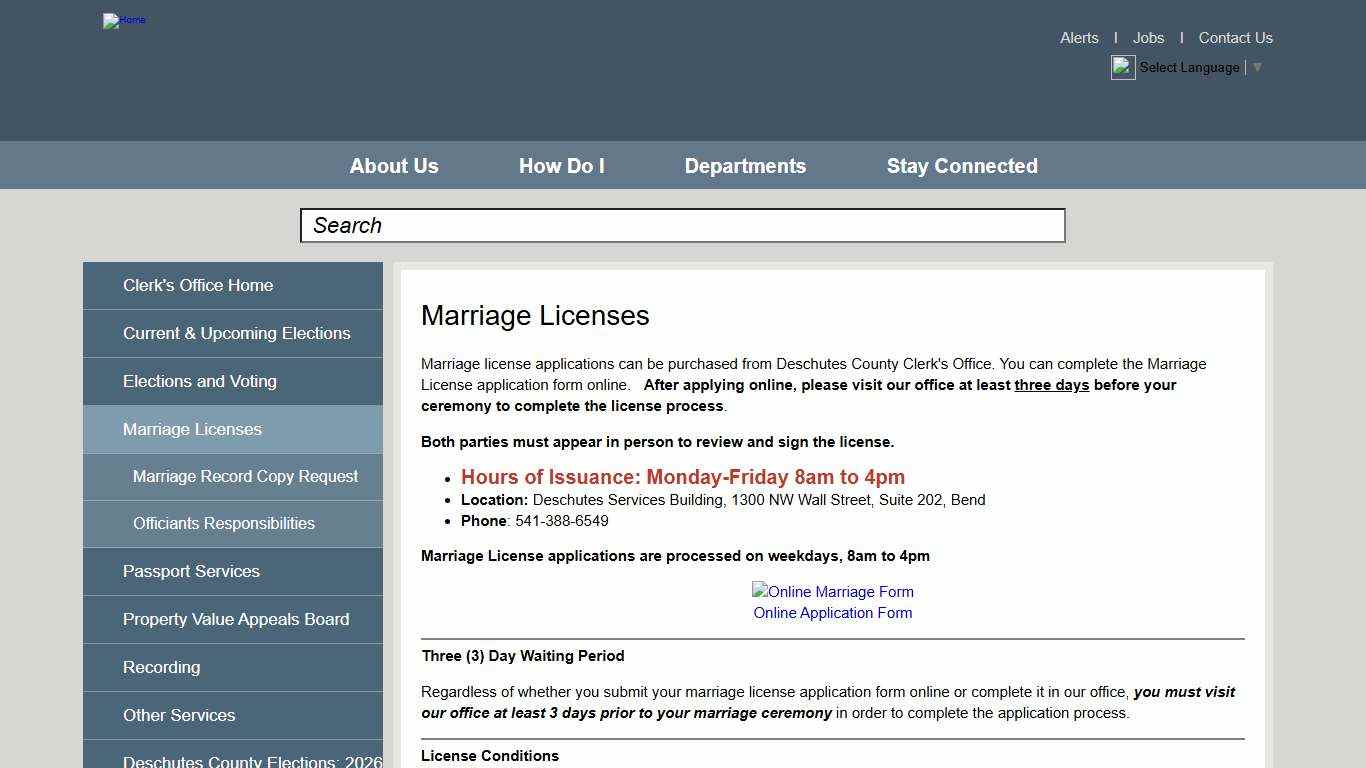Image resolution: width=1366 pixels, height=768 pixels.
Task: Open the About Us menu
Action: point(394,165)
